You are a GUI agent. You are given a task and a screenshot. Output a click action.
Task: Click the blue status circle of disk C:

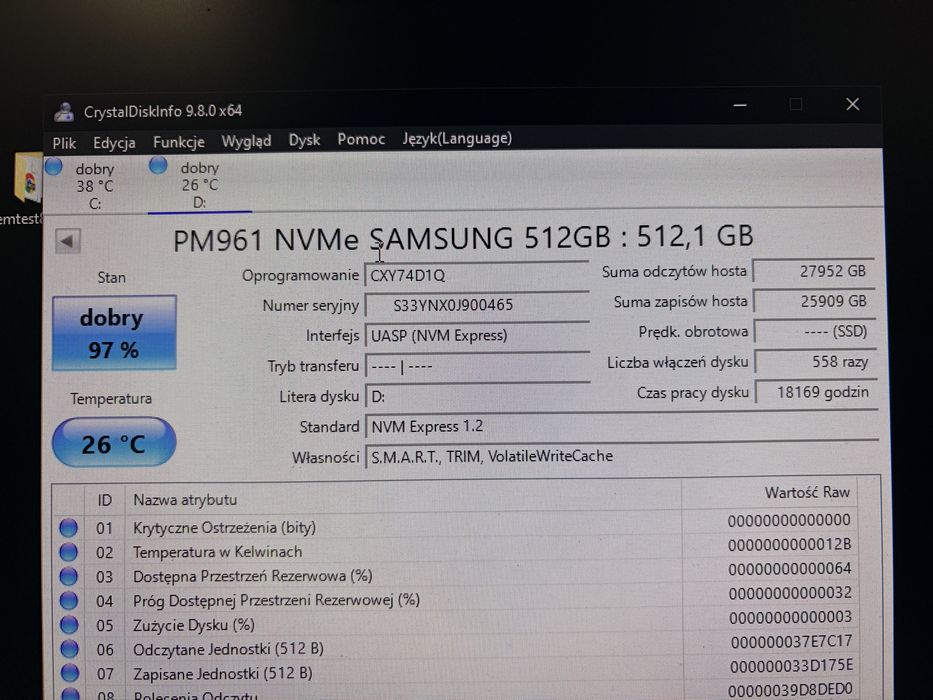[54, 167]
